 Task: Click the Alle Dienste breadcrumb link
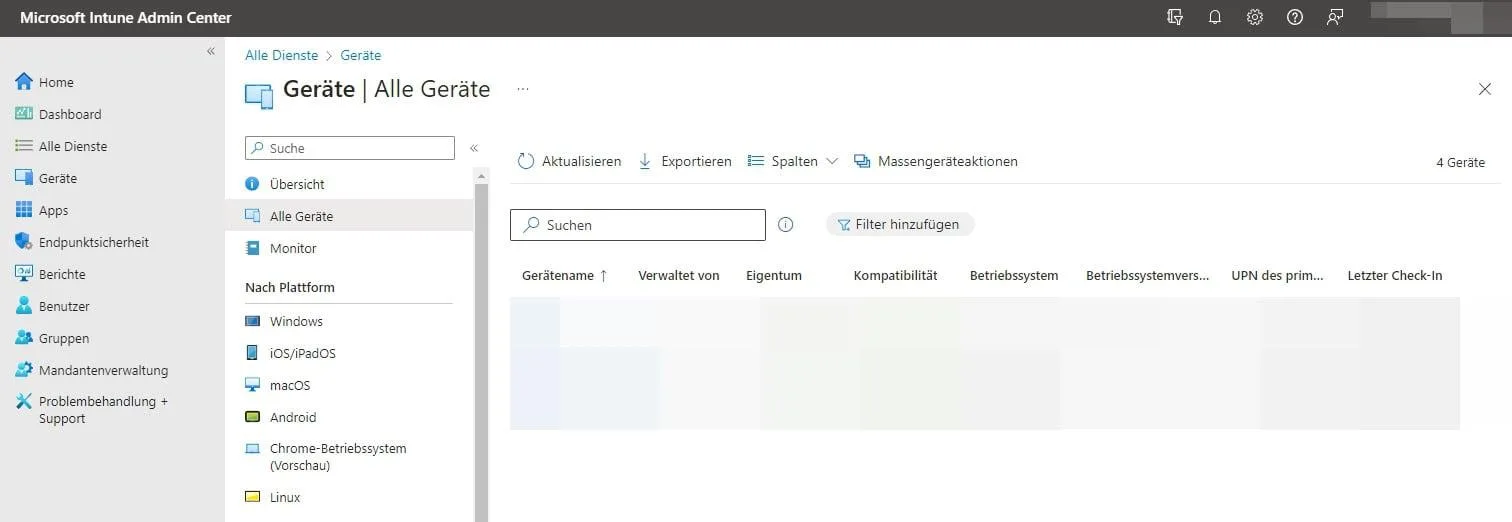click(x=281, y=55)
